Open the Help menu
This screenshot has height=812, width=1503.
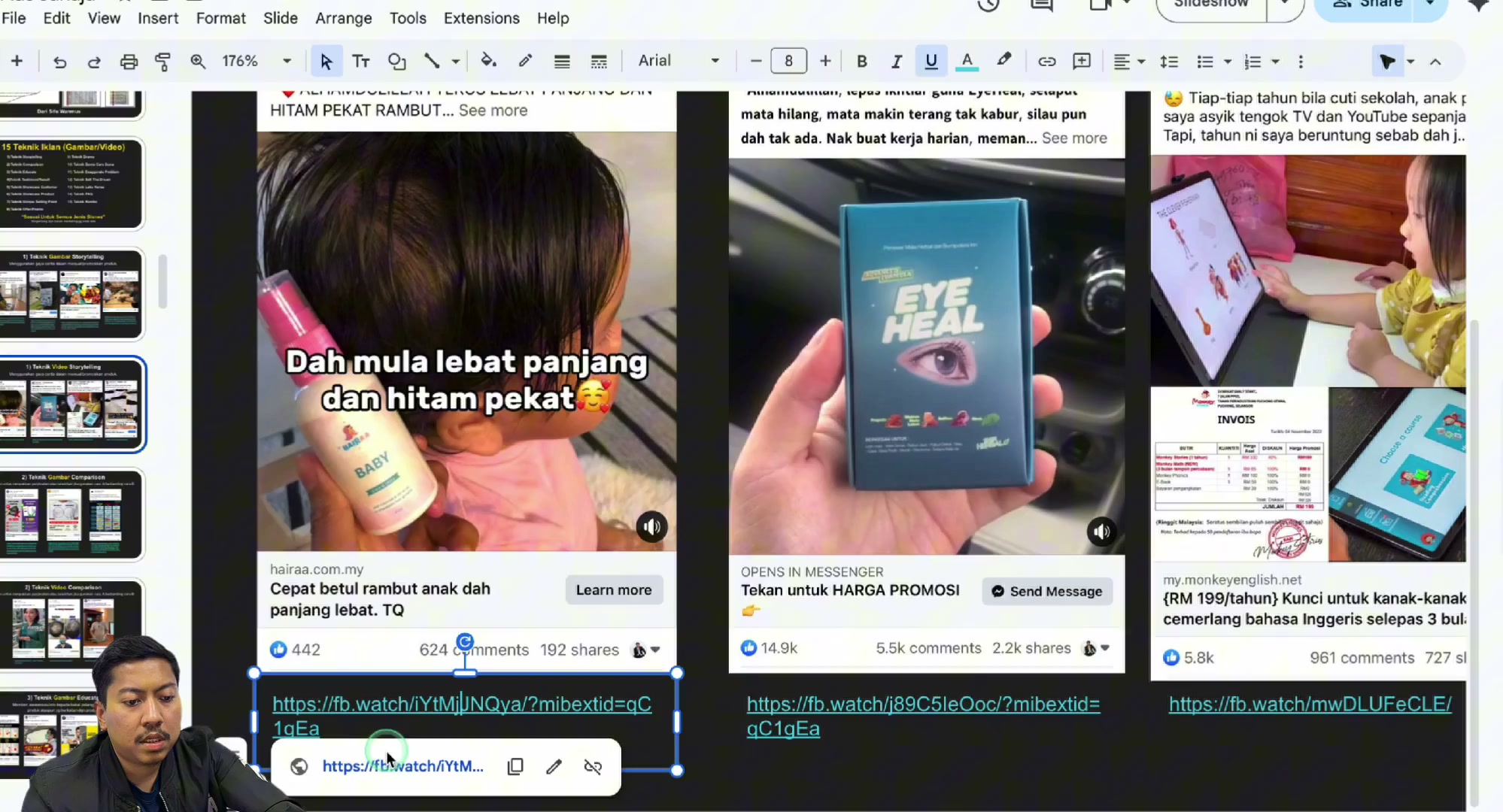pyautogui.click(x=553, y=18)
